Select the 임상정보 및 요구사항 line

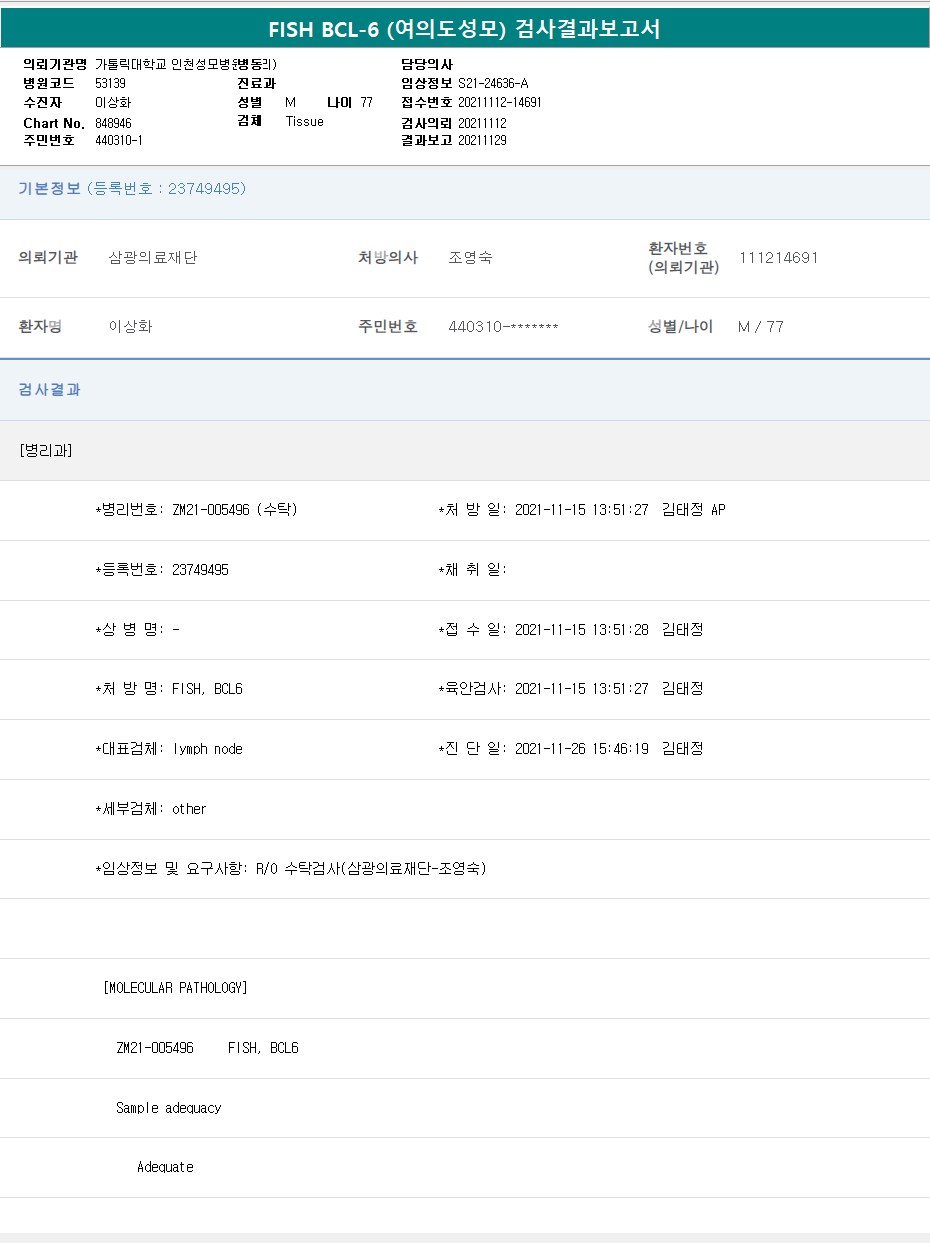point(290,869)
